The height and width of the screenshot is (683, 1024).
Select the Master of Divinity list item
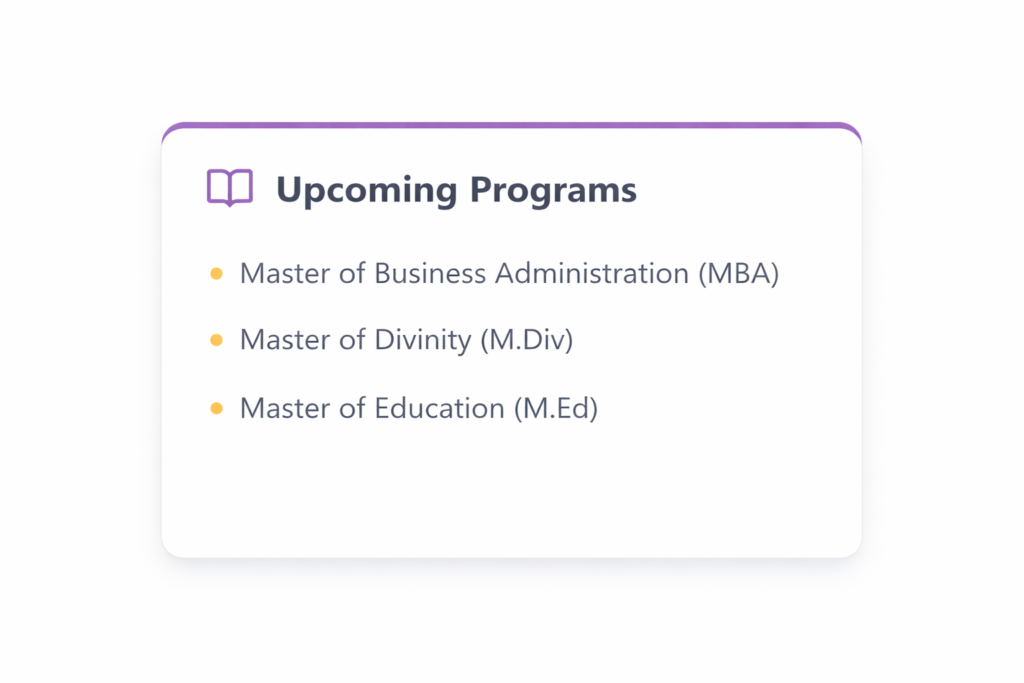pyautogui.click(x=406, y=341)
